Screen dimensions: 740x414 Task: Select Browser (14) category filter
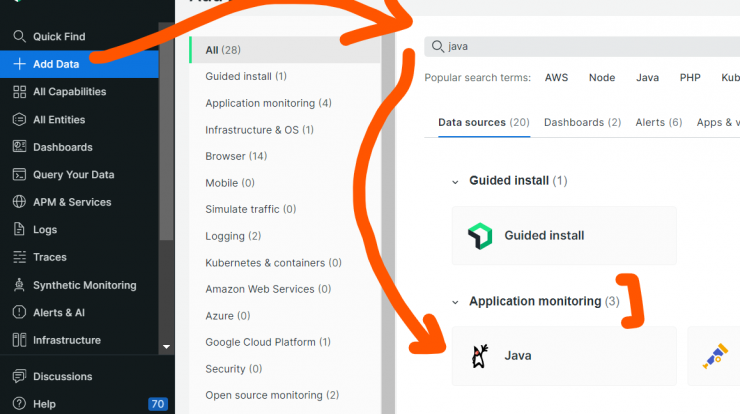(x=236, y=156)
